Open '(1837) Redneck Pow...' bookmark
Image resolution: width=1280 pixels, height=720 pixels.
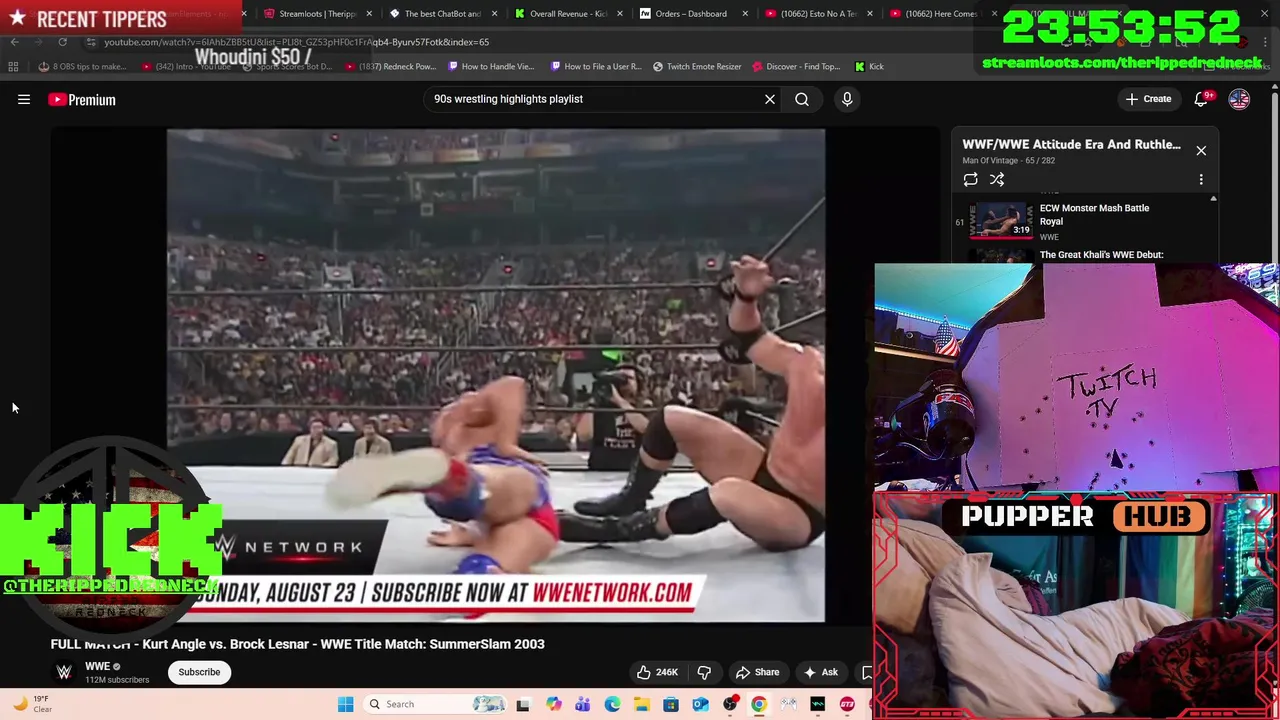click(390, 67)
